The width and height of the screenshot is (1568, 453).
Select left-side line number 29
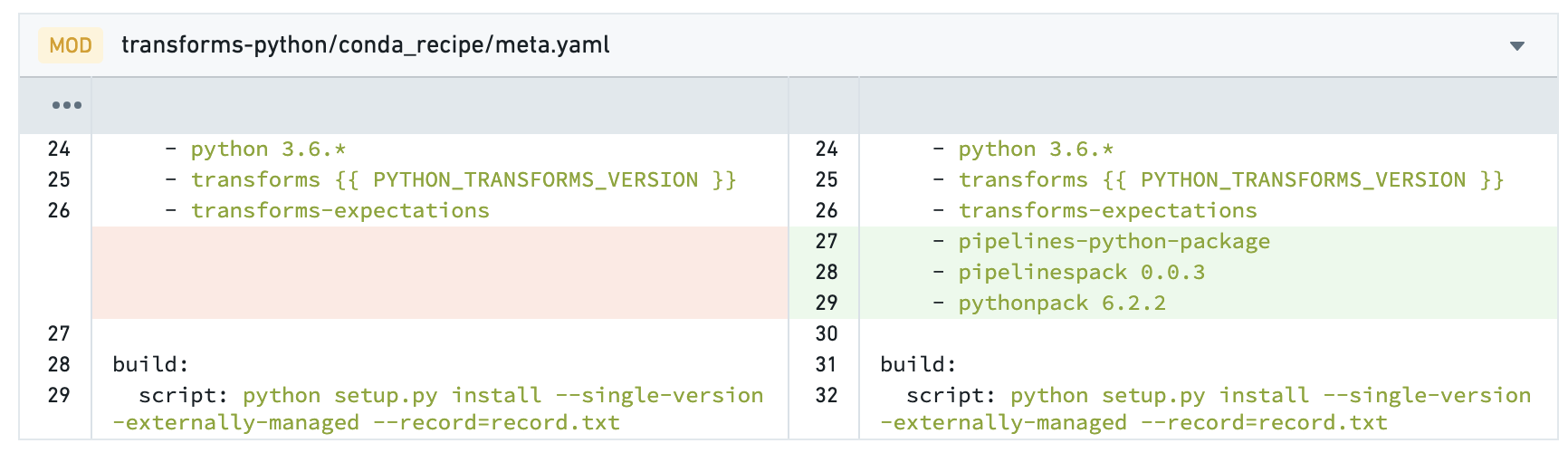tap(59, 395)
